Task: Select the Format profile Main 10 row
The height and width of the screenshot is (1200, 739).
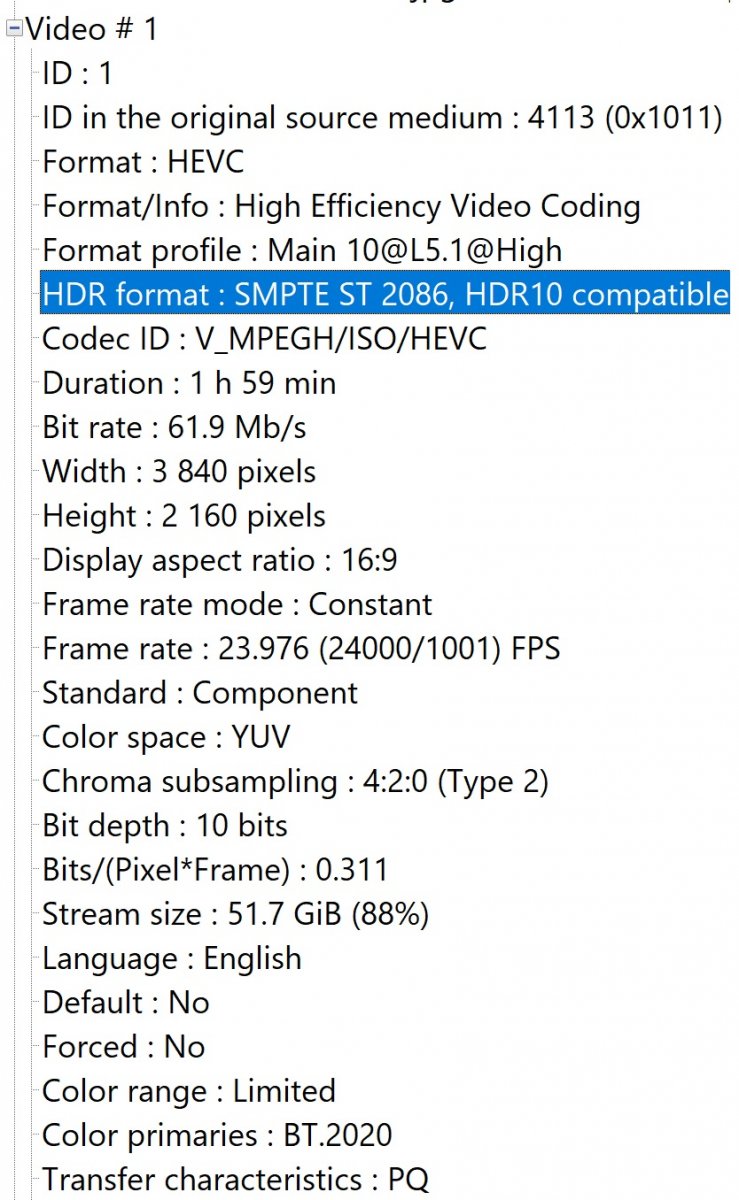Action: (302, 250)
